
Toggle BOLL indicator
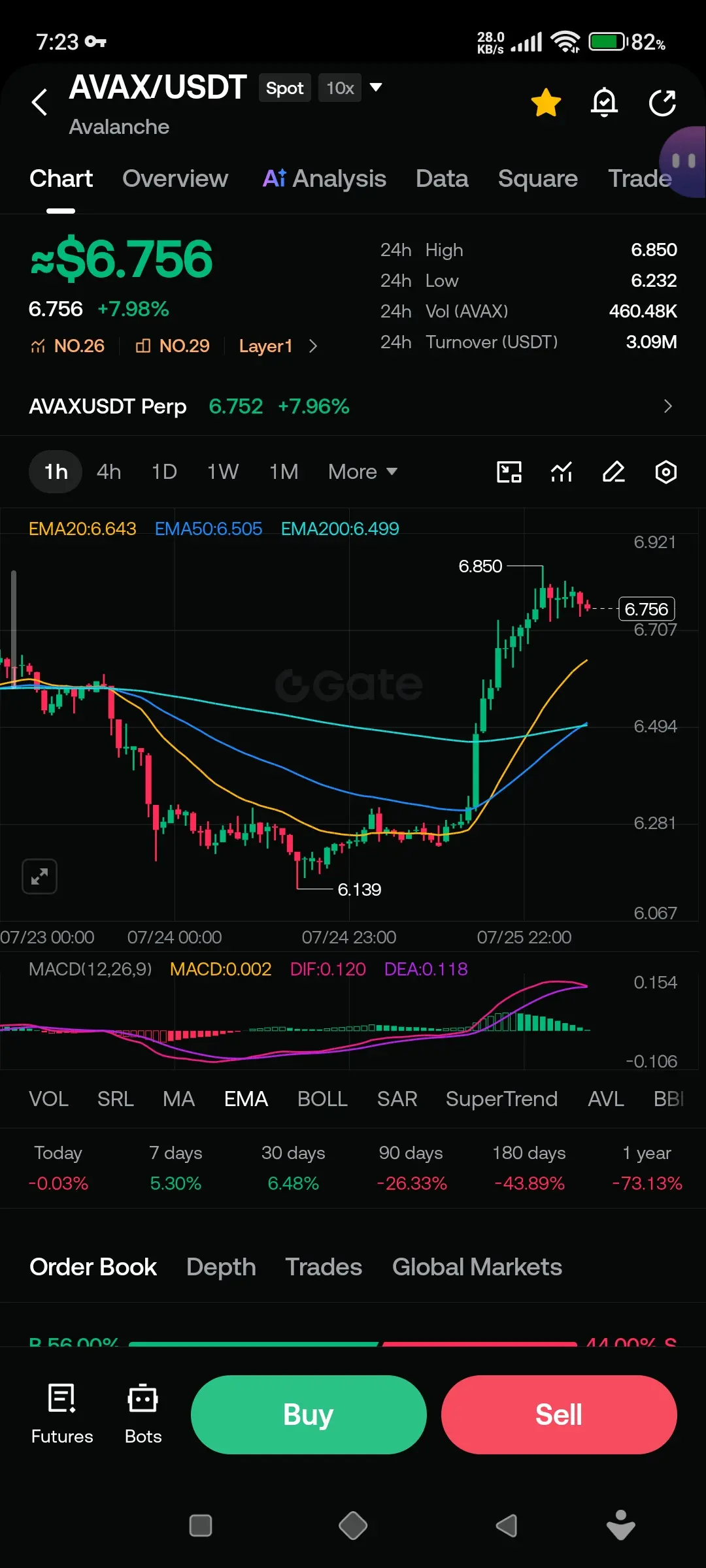(322, 1099)
